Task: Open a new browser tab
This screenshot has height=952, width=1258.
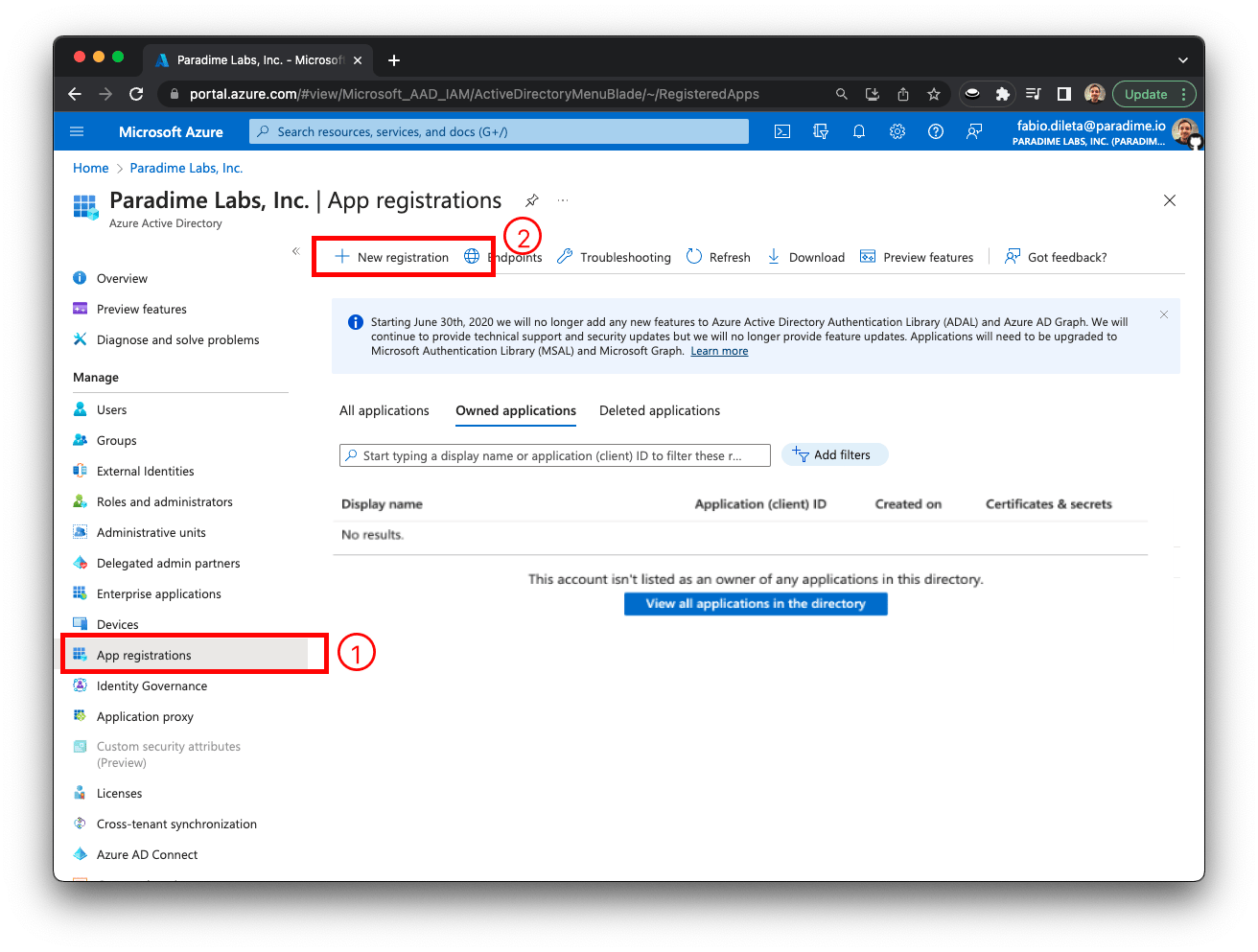Action: point(394,60)
